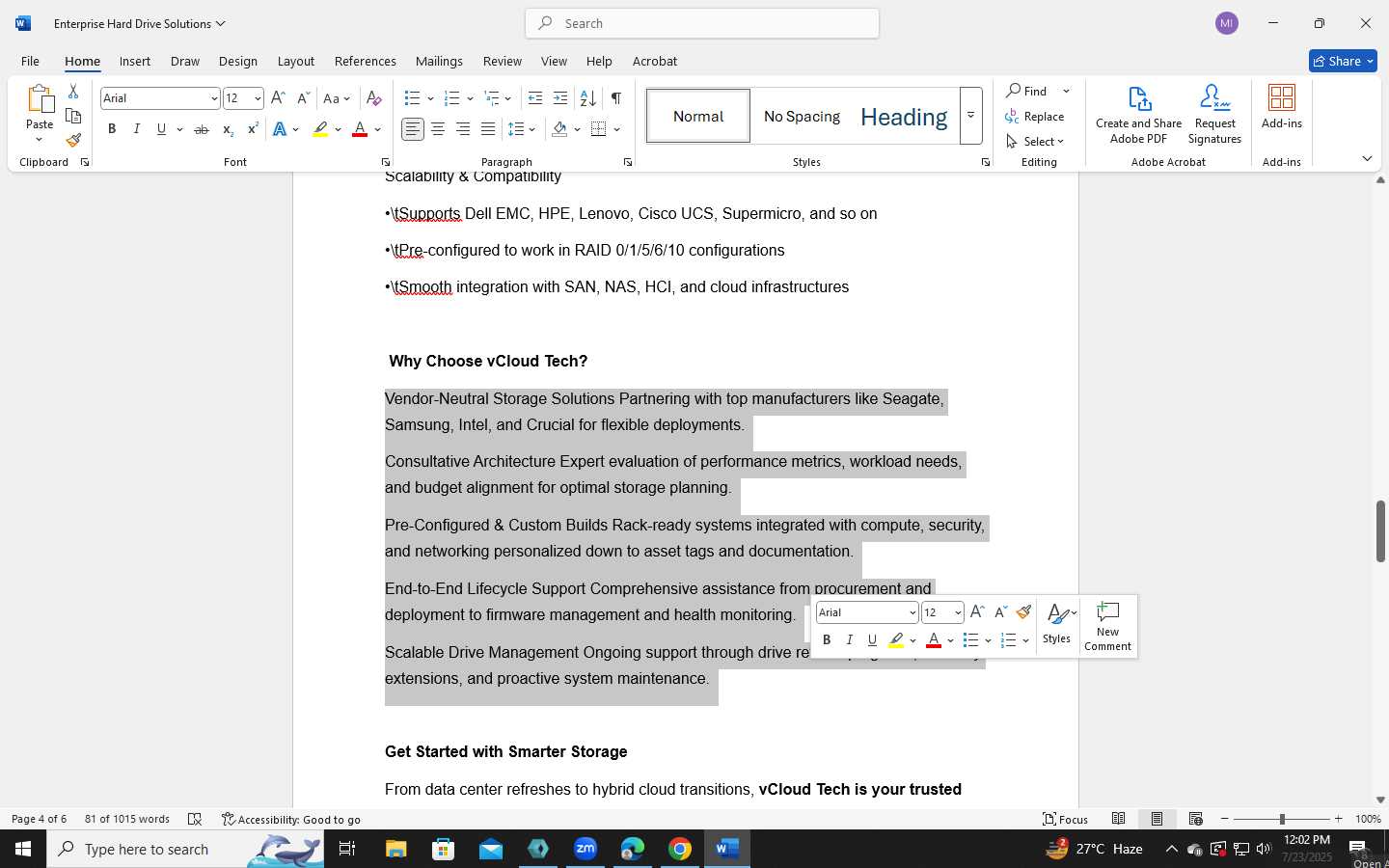Click Find in the Editing group
Image resolution: width=1389 pixels, height=868 pixels.
point(1027,91)
